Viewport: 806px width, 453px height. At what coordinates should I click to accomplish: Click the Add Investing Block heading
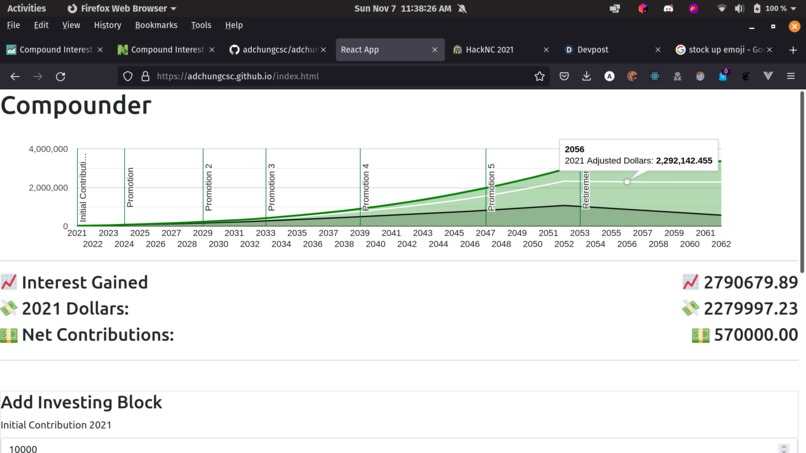[x=81, y=403]
